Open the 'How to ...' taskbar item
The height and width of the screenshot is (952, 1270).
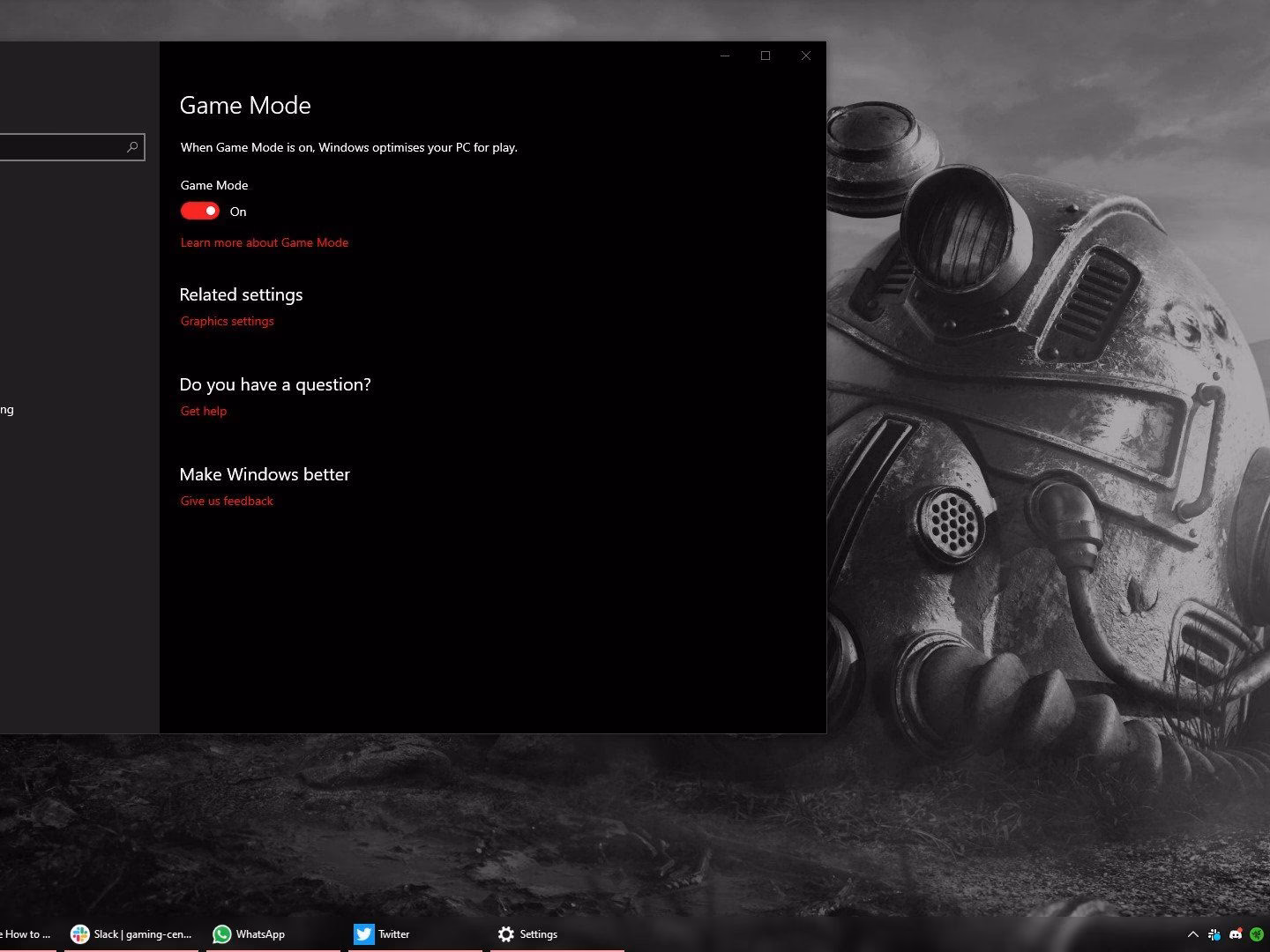point(27,934)
